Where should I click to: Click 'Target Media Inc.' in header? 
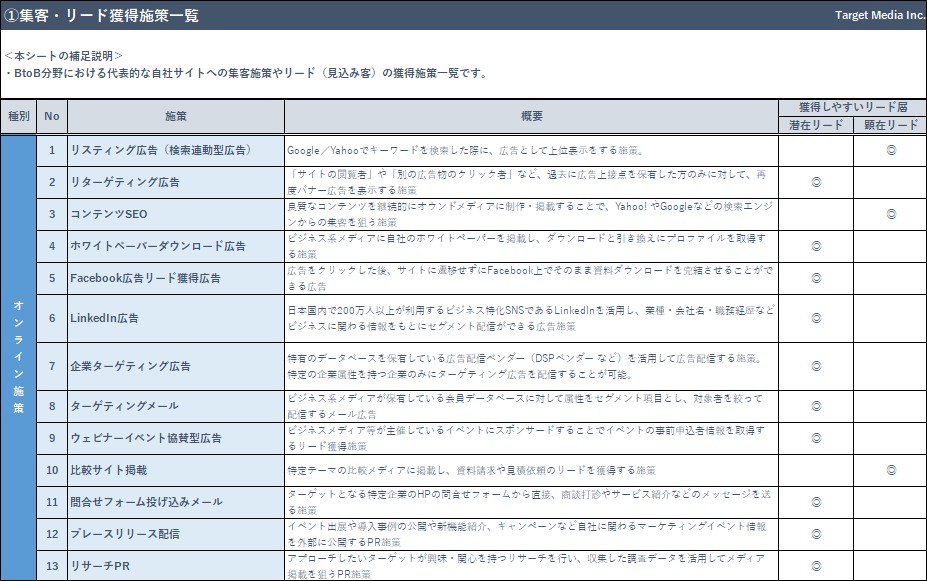click(880, 15)
